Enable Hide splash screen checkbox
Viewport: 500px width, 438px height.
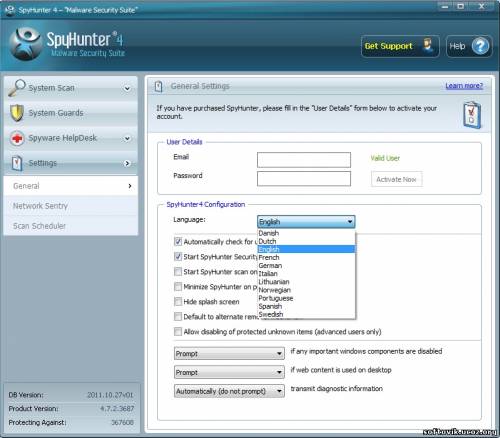[x=178, y=302]
